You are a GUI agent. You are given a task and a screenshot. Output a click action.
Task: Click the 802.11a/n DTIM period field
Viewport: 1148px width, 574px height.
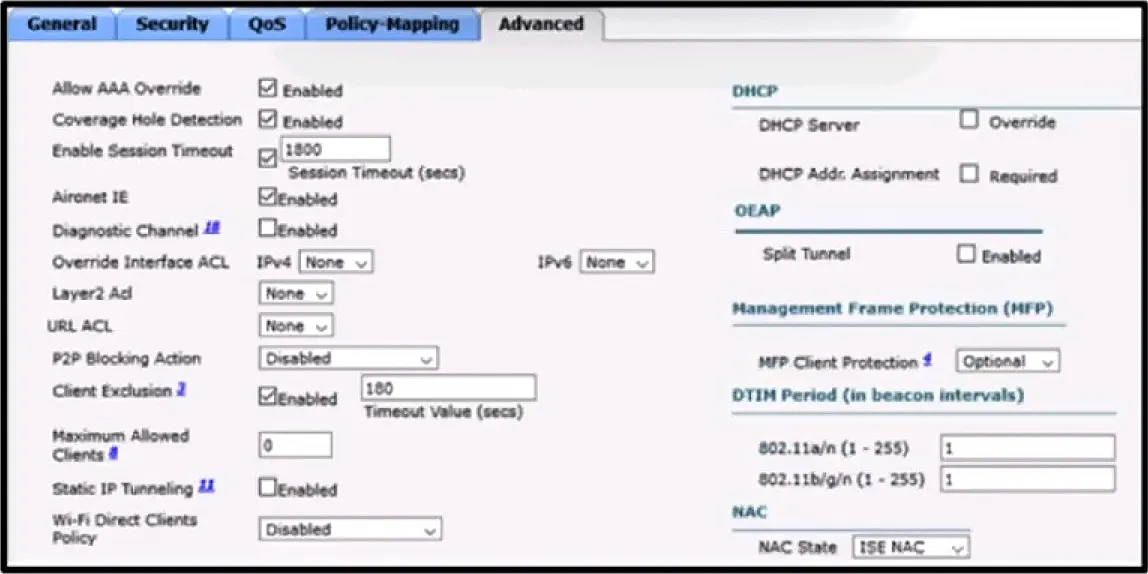[x=1028, y=447]
